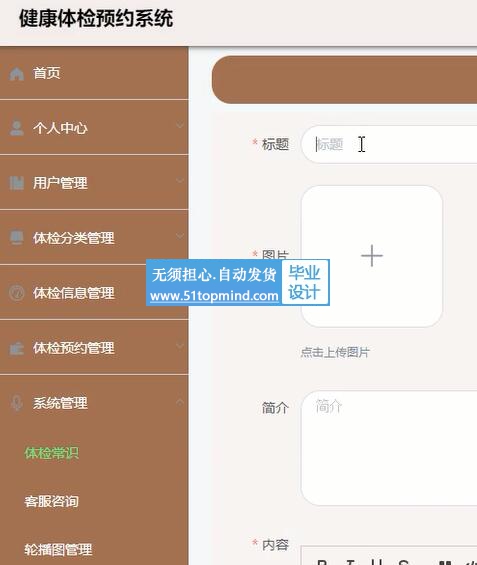This screenshot has height=565, width=477.
Task: Click the icon beside 用户管理
Action: pyautogui.click(x=17, y=183)
